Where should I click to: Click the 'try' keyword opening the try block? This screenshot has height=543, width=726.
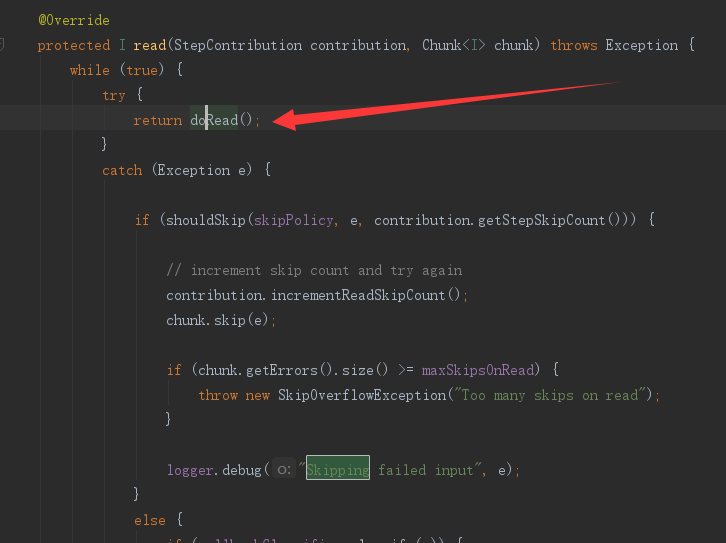tap(114, 95)
